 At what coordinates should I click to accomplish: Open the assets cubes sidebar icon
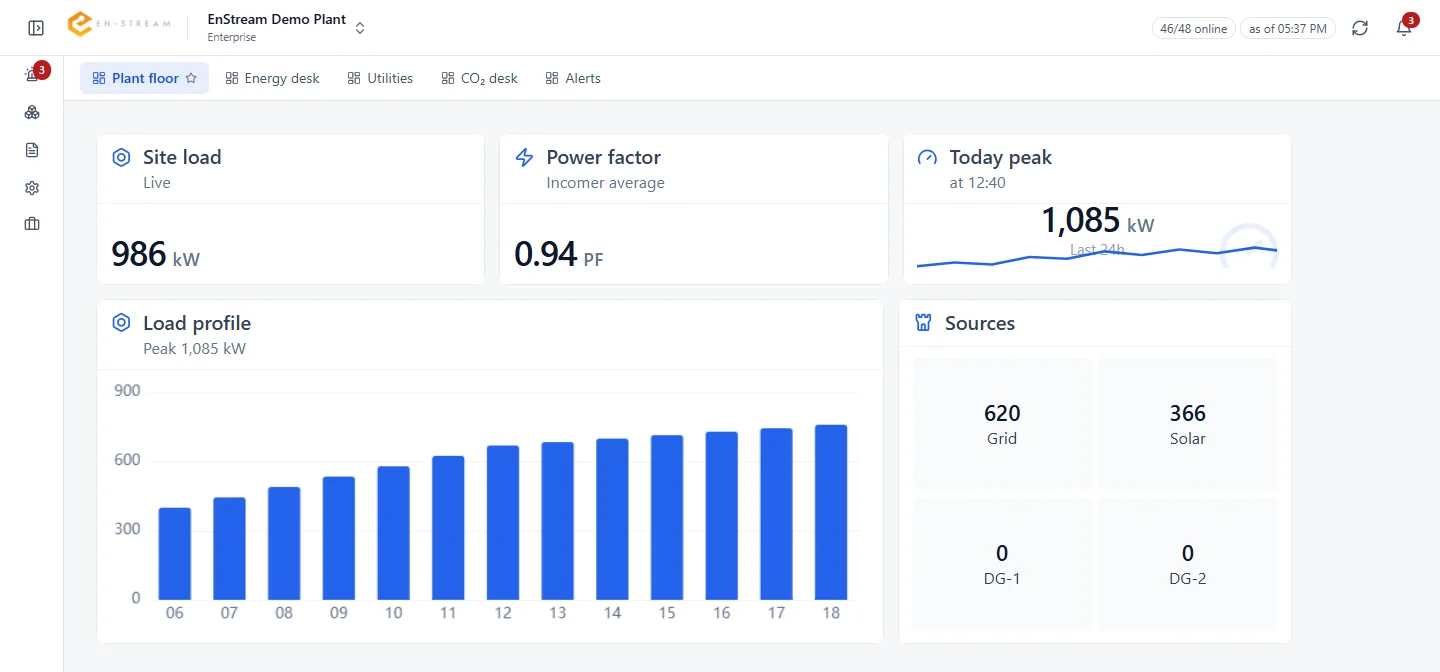click(x=32, y=112)
